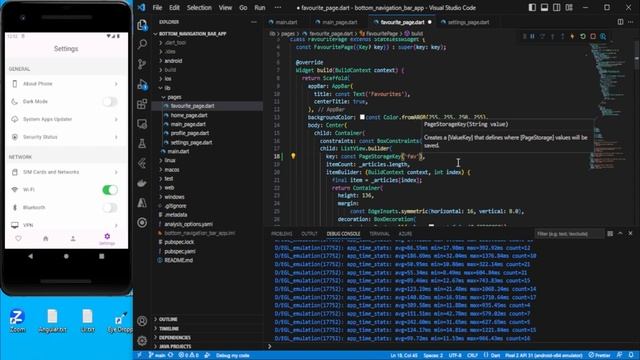Screen dimensions: 640x360
Task: Turn off the Wi-Fi switch in emulator
Action: click(110, 190)
